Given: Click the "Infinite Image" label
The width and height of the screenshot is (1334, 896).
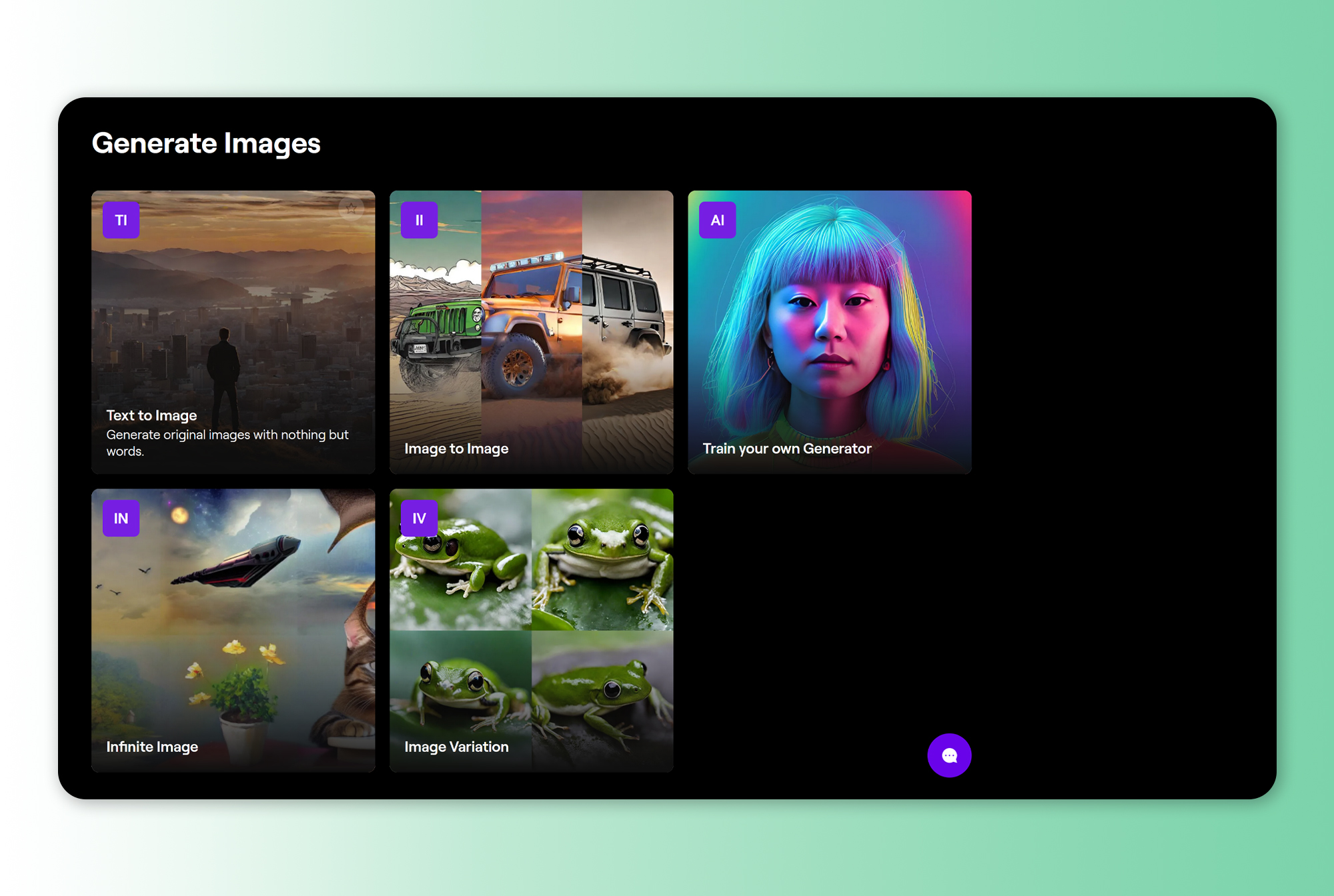Looking at the screenshot, I should point(152,747).
